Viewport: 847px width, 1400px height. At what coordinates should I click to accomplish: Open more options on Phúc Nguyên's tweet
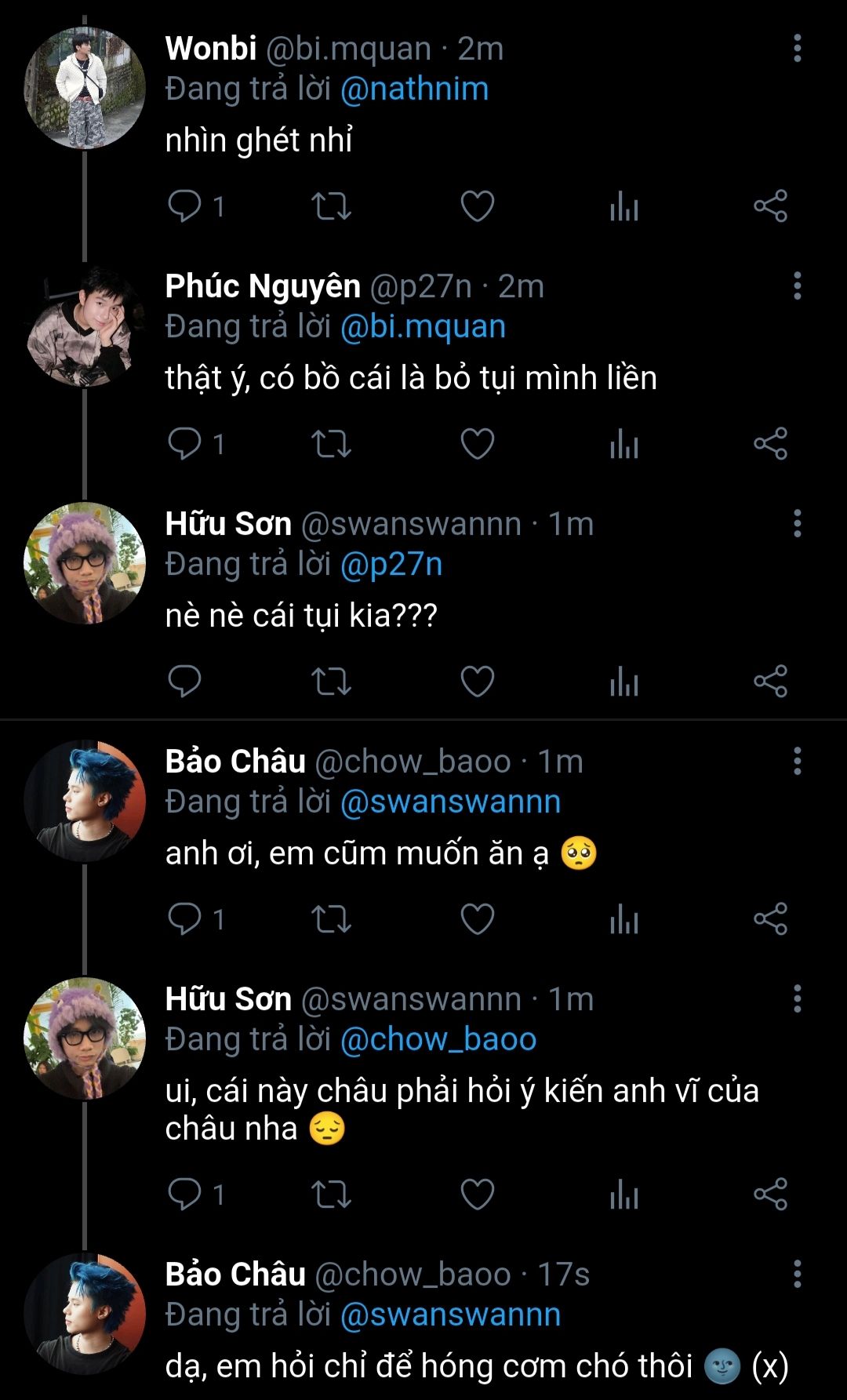[797, 286]
